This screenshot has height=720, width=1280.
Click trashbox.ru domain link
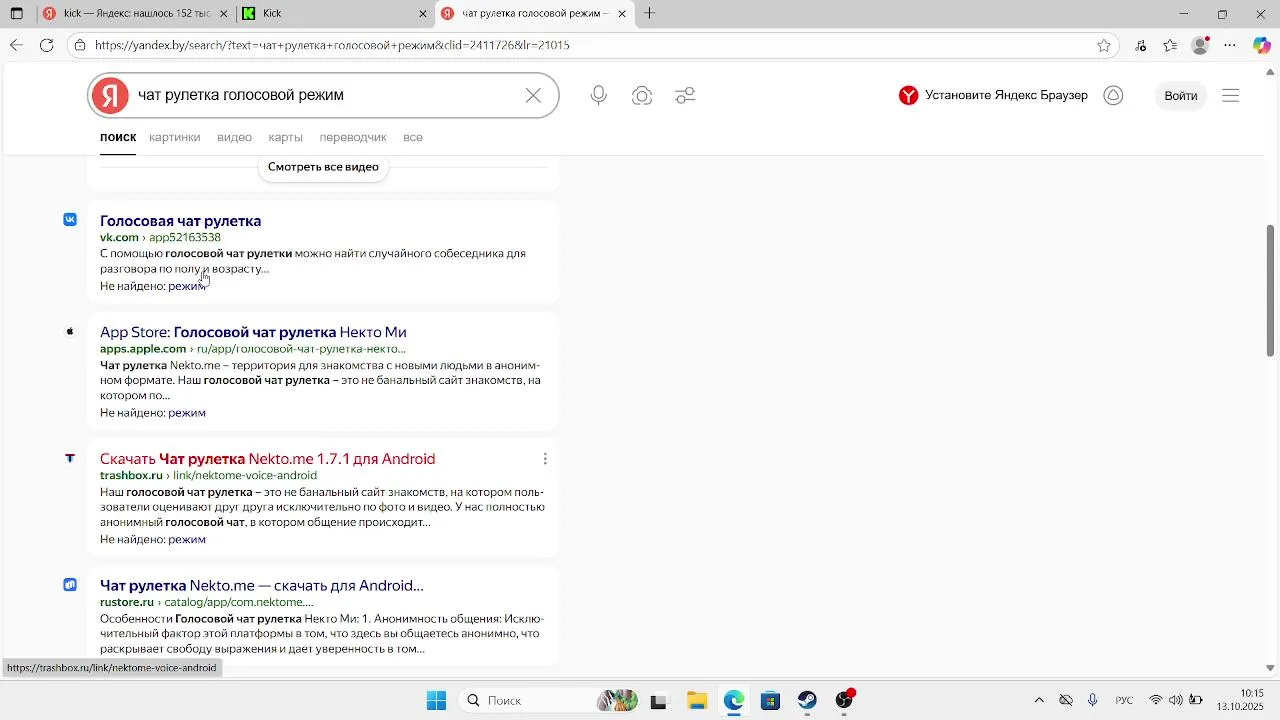point(131,476)
